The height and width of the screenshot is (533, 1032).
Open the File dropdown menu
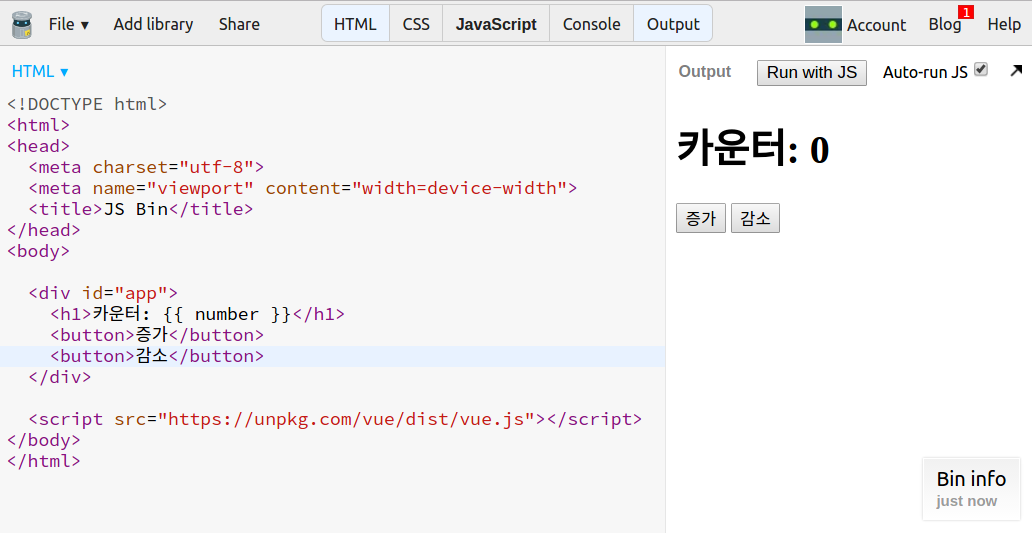click(x=68, y=24)
